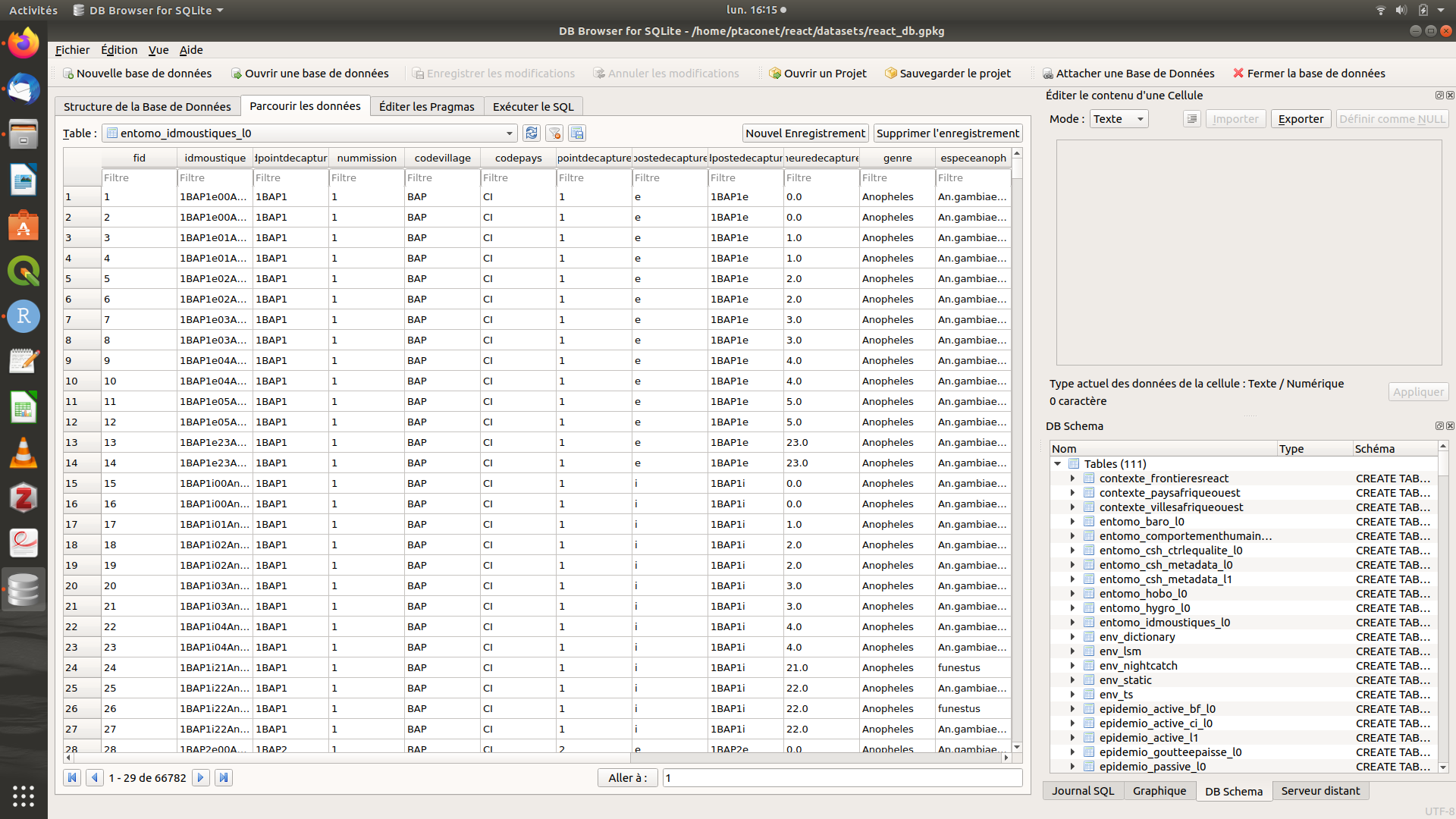This screenshot has width=1456, height=819.
Task: Select the Table dropdown for entomo_idmoustiques_l0
Action: [x=307, y=133]
